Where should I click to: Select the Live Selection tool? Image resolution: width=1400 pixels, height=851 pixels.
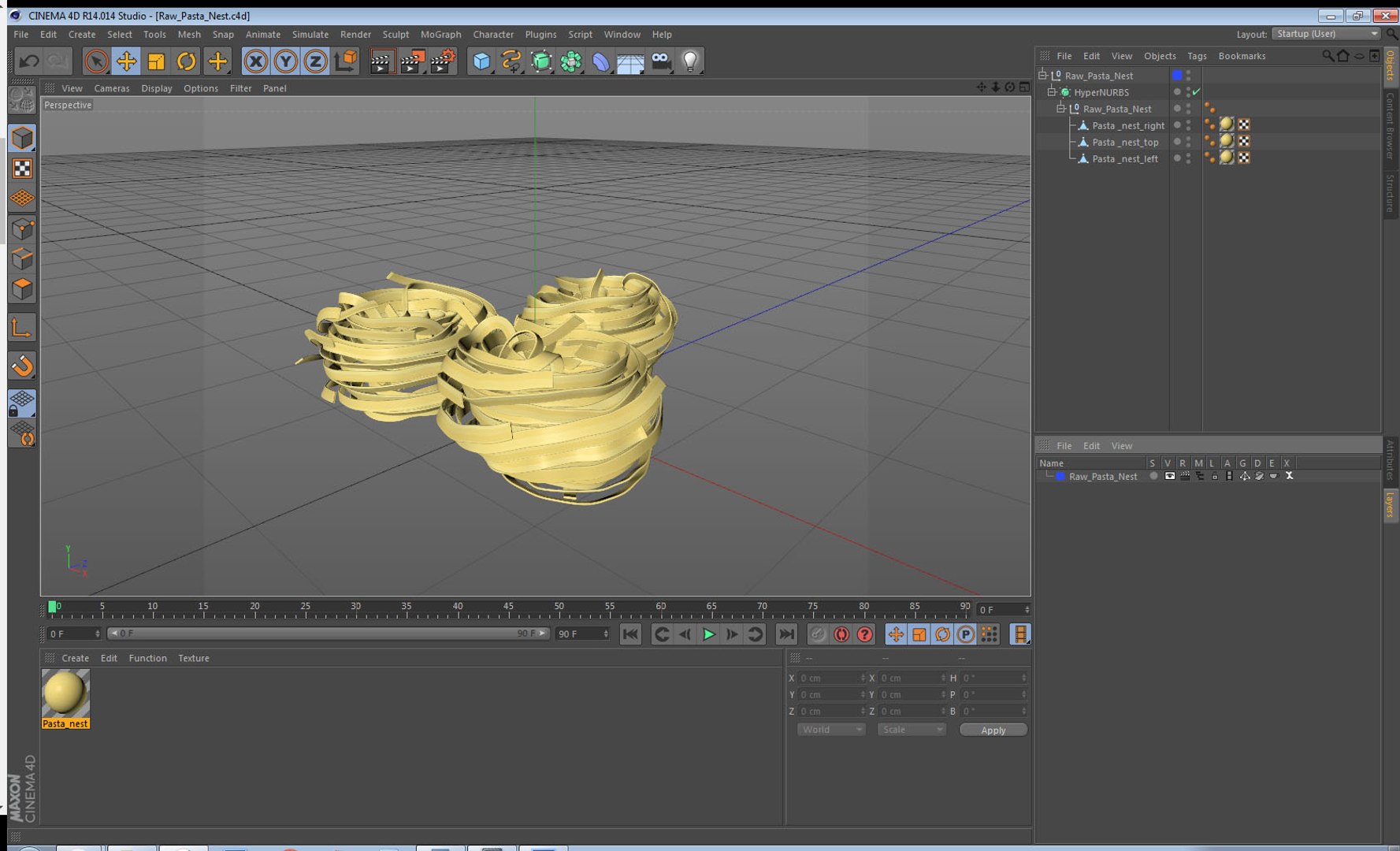point(96,61)
